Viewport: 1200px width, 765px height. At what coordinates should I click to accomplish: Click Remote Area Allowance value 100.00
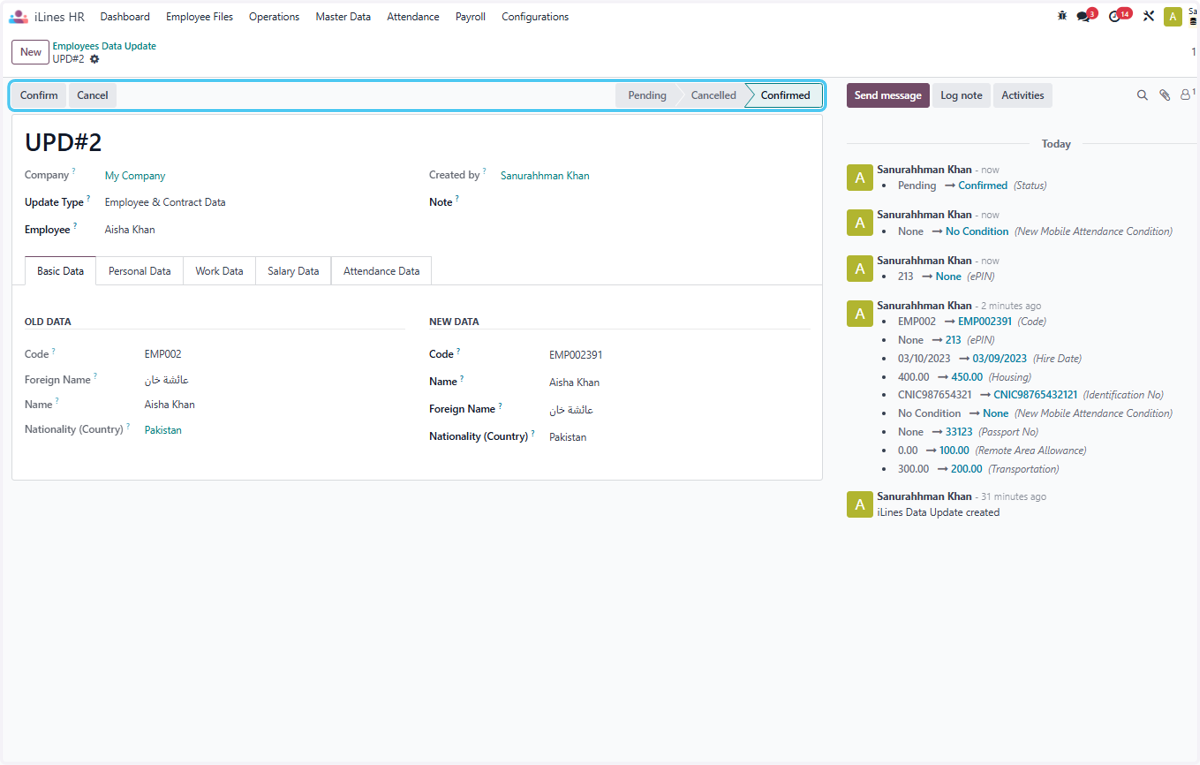954,450
